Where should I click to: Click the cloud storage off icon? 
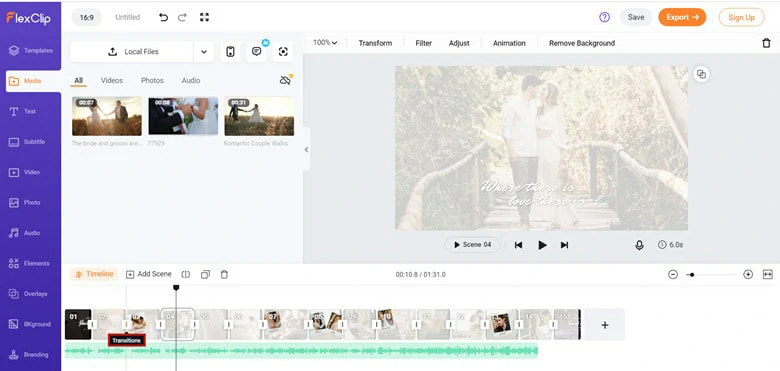pos(286,80)
